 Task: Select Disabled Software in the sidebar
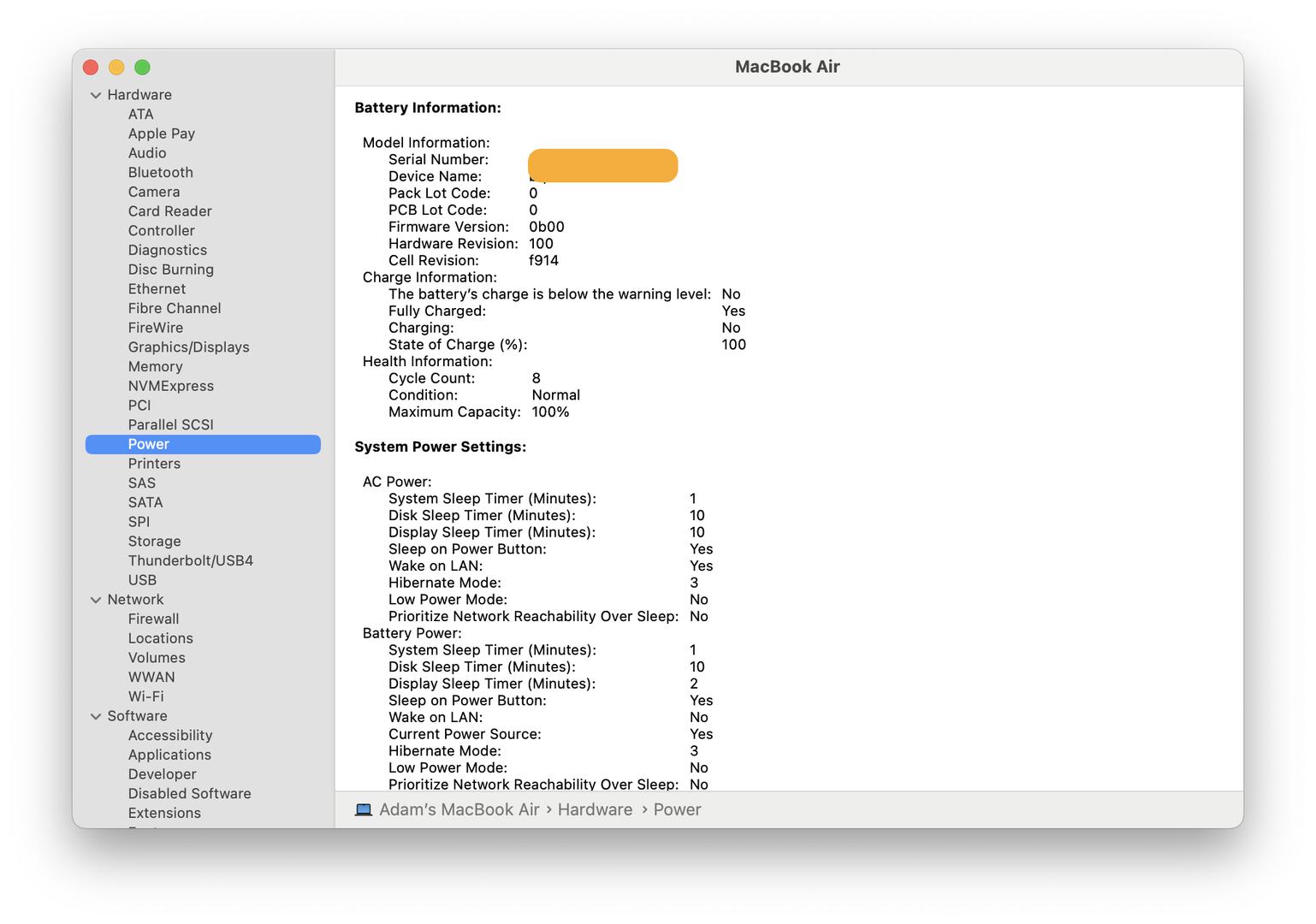point(190,793)
